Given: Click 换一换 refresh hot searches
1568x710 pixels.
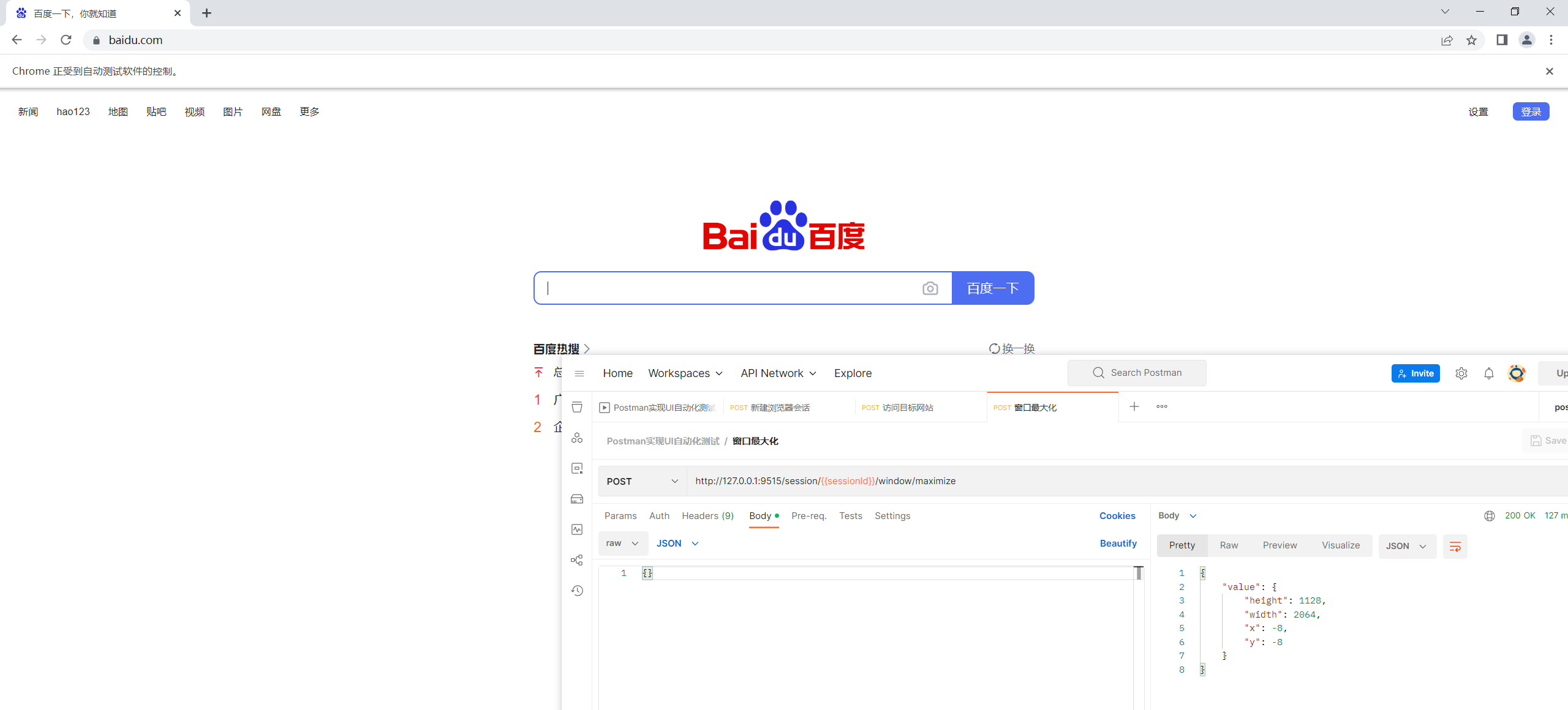Looking at the screenshot, I should point(1012,349).
